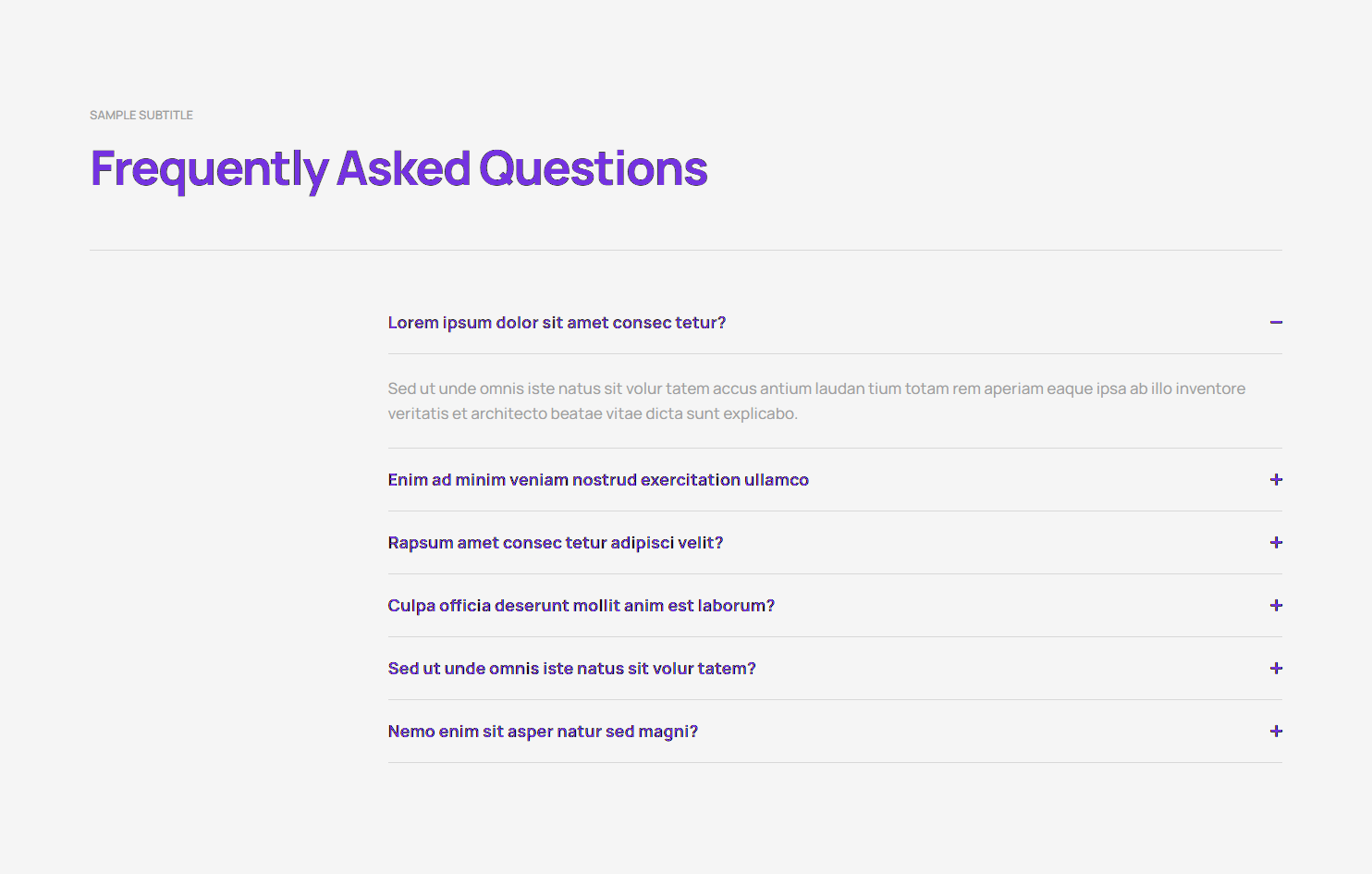Click the plus icon next to 'Enim ad minim veniam'
The width and height of the screenshot is (1372, 874).
point(1276,479)
